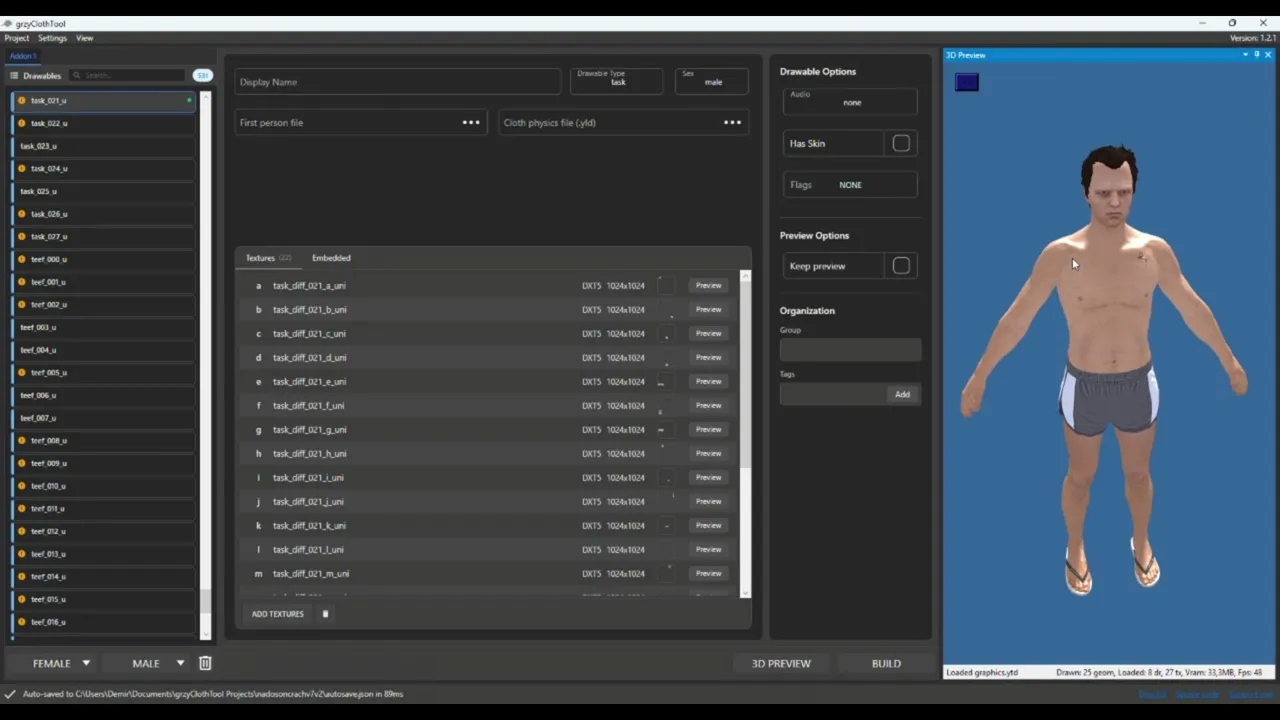Click the 531 drawable count badge
The height and width of the screenshot is (720, 1280).
pos(203,76)
